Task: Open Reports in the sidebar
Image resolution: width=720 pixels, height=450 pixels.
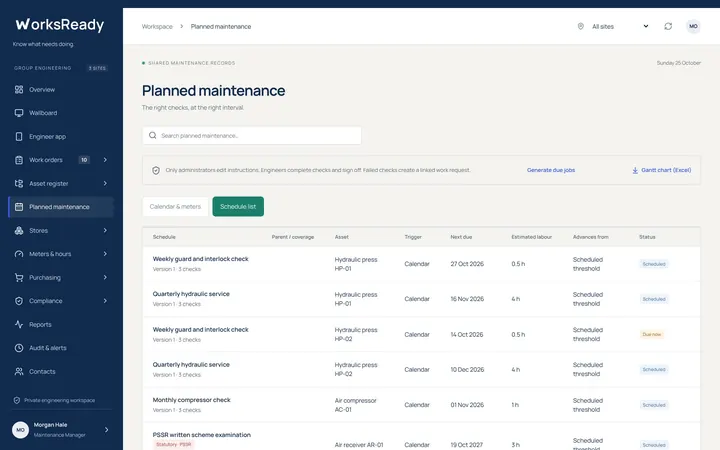Action: coord(61,324)
